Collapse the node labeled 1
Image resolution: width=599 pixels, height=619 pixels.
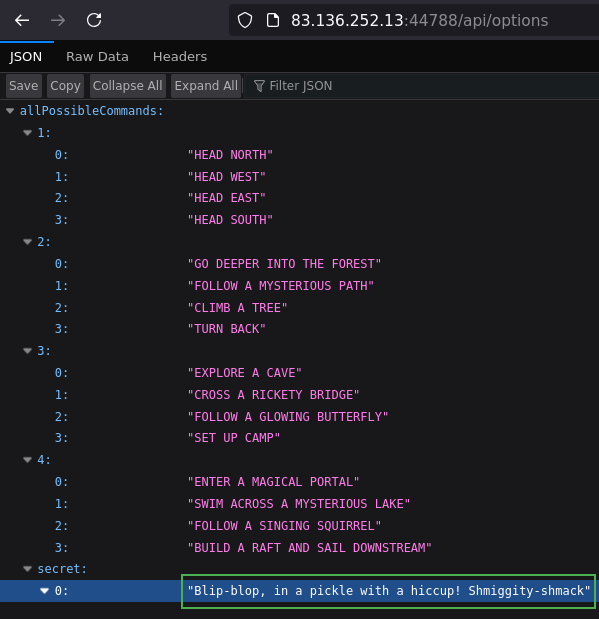click(28, 133)
